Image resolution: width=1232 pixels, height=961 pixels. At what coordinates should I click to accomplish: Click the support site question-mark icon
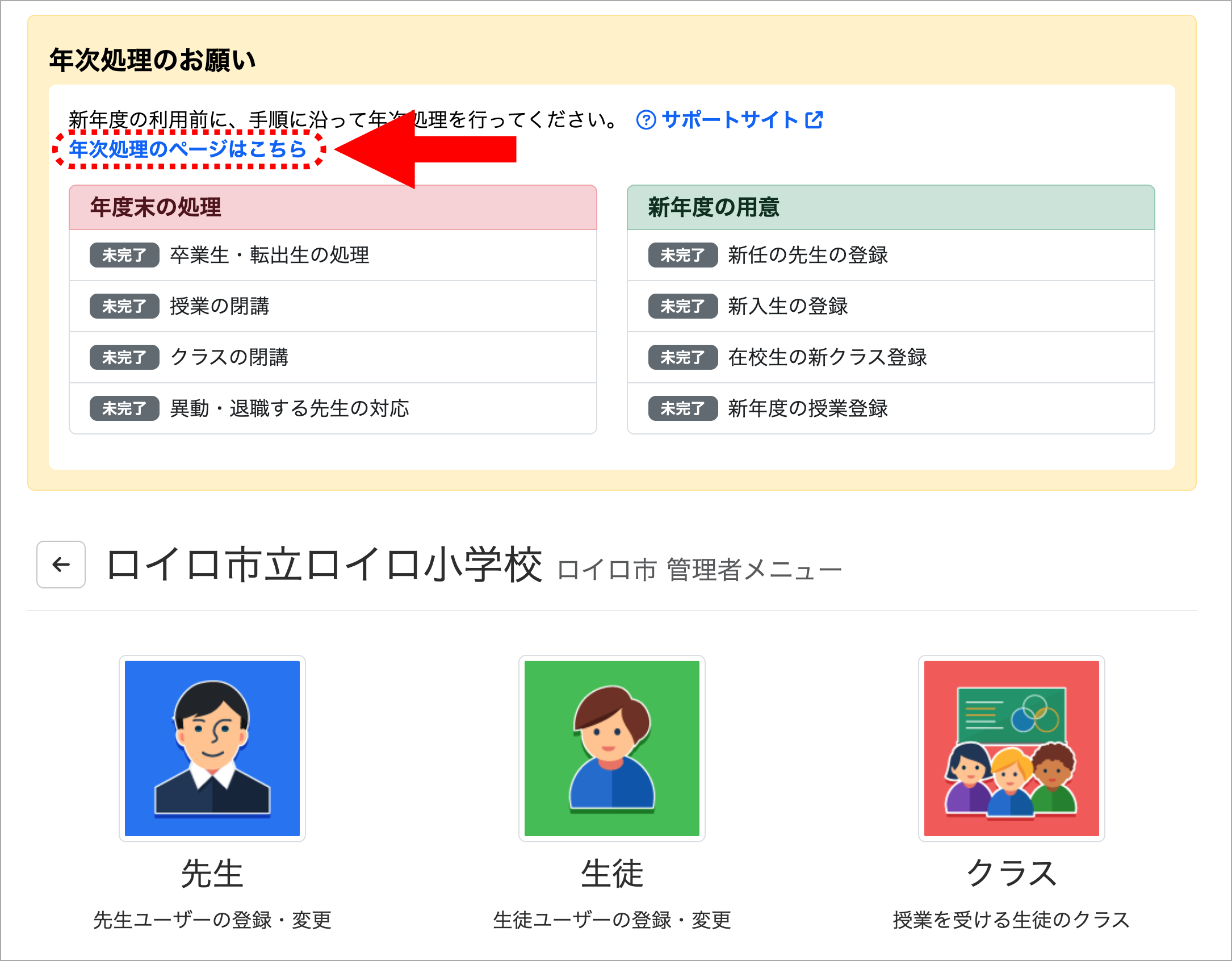[646, 120]
